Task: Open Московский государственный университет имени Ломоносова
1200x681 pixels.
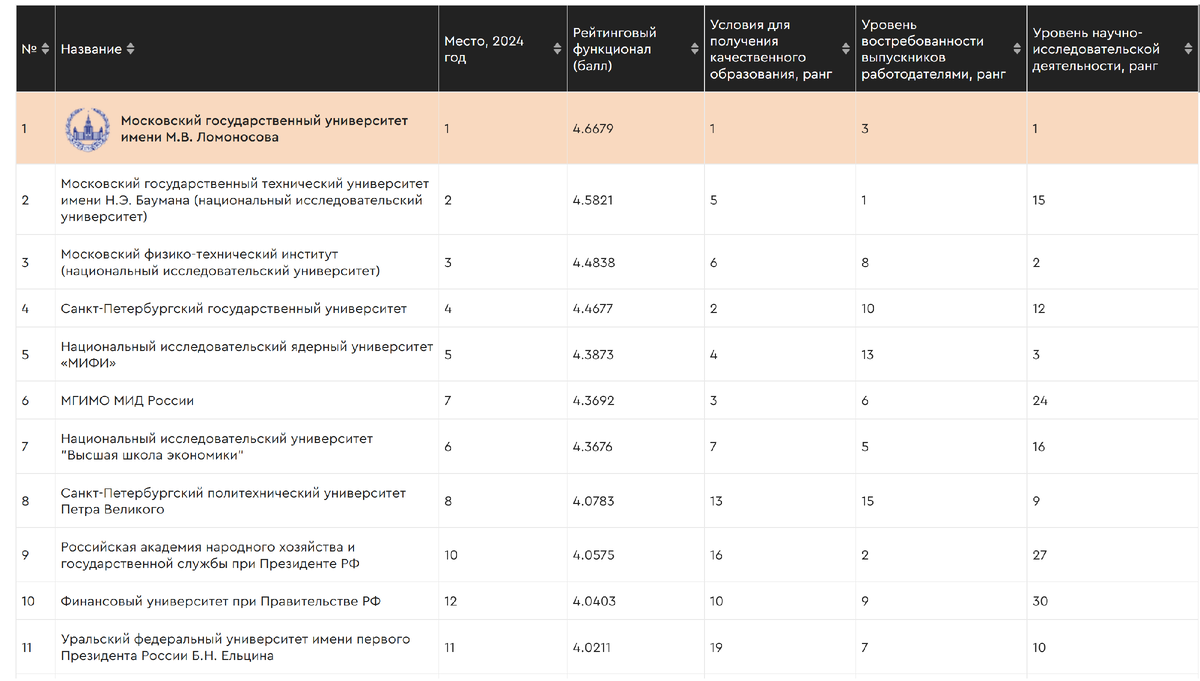Action: [265, 128]
